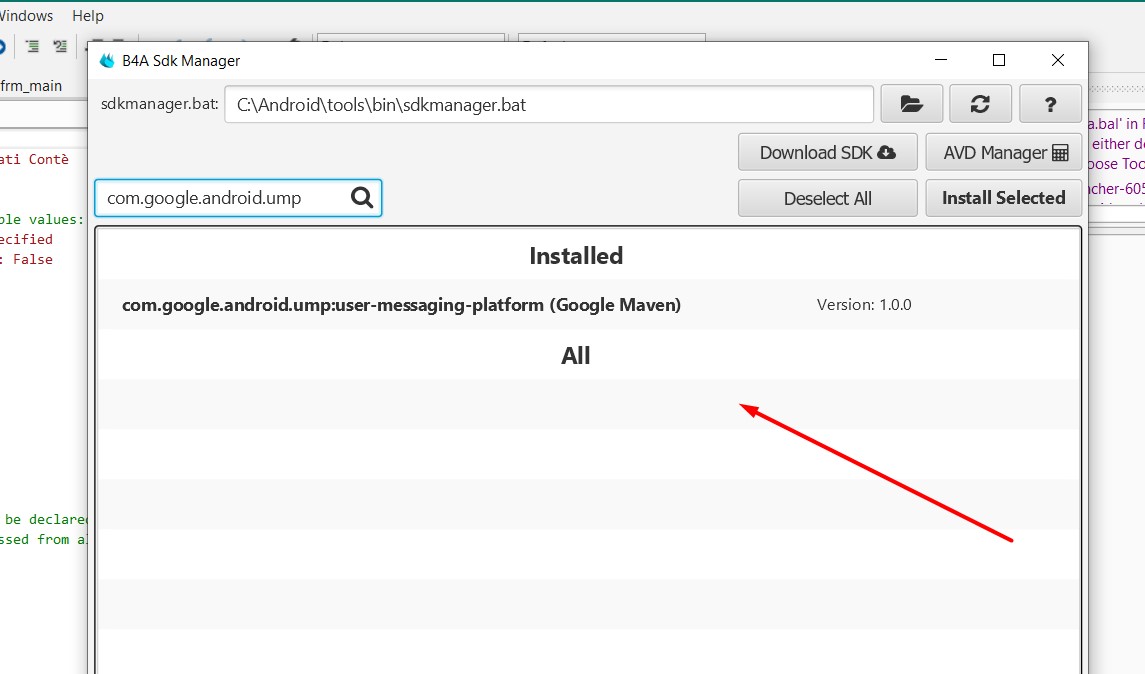Screen dimensions: 1145x674
Task: Focus the com.google.android.ump search field
Action: 238,198
